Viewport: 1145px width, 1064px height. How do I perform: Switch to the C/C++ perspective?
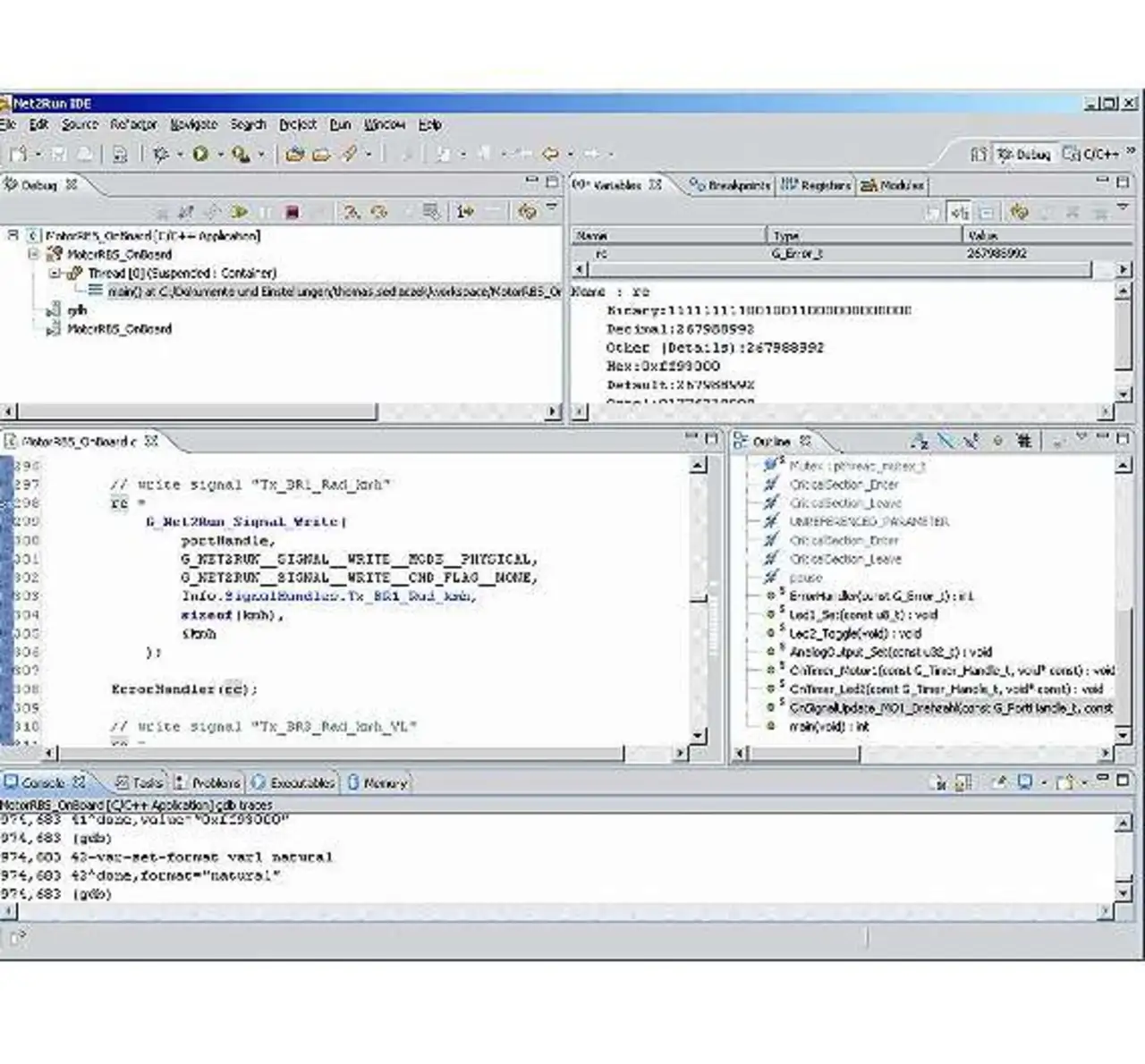click(x=1091, y=154)
